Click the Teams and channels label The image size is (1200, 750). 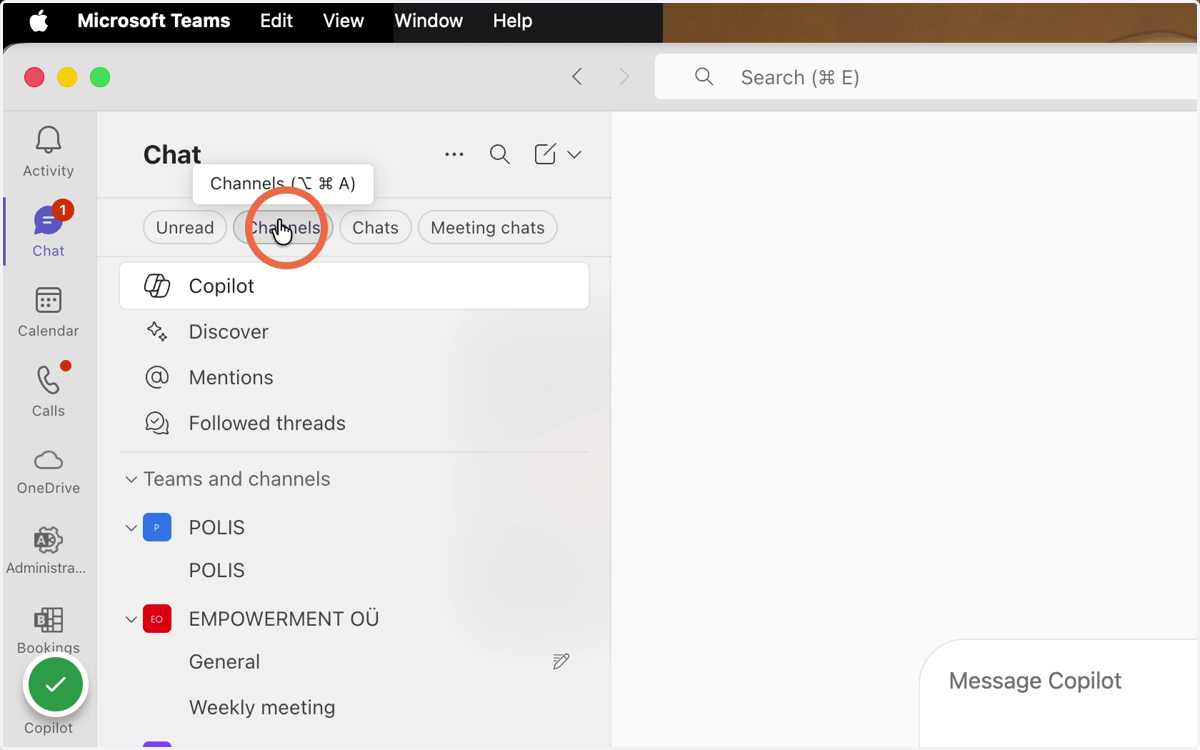pyautogui.click(x=237, y=480)
